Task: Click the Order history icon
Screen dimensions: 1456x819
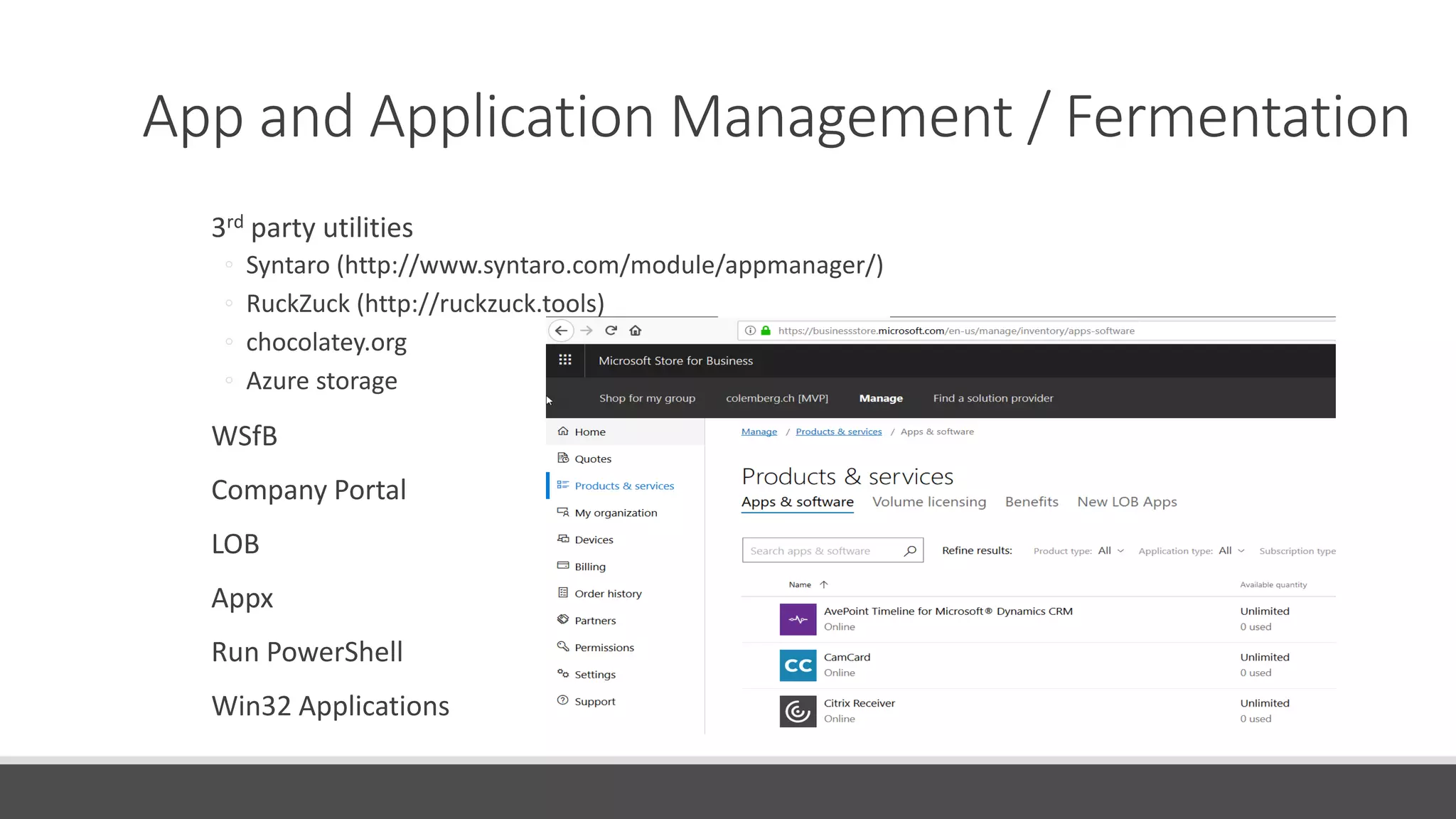Action: [x=563, y=593]
